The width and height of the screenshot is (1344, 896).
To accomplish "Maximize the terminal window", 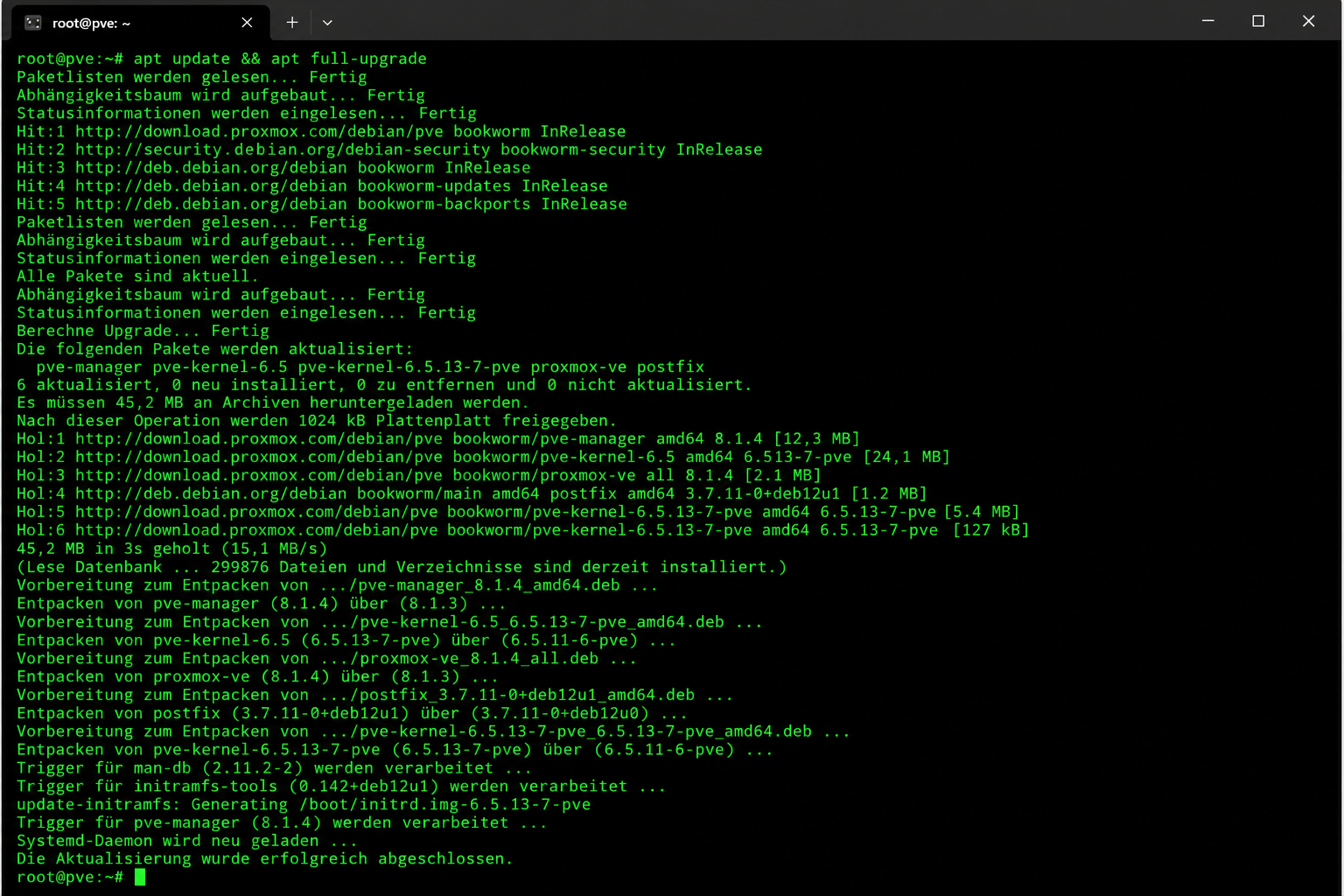I will (1258, 21).
